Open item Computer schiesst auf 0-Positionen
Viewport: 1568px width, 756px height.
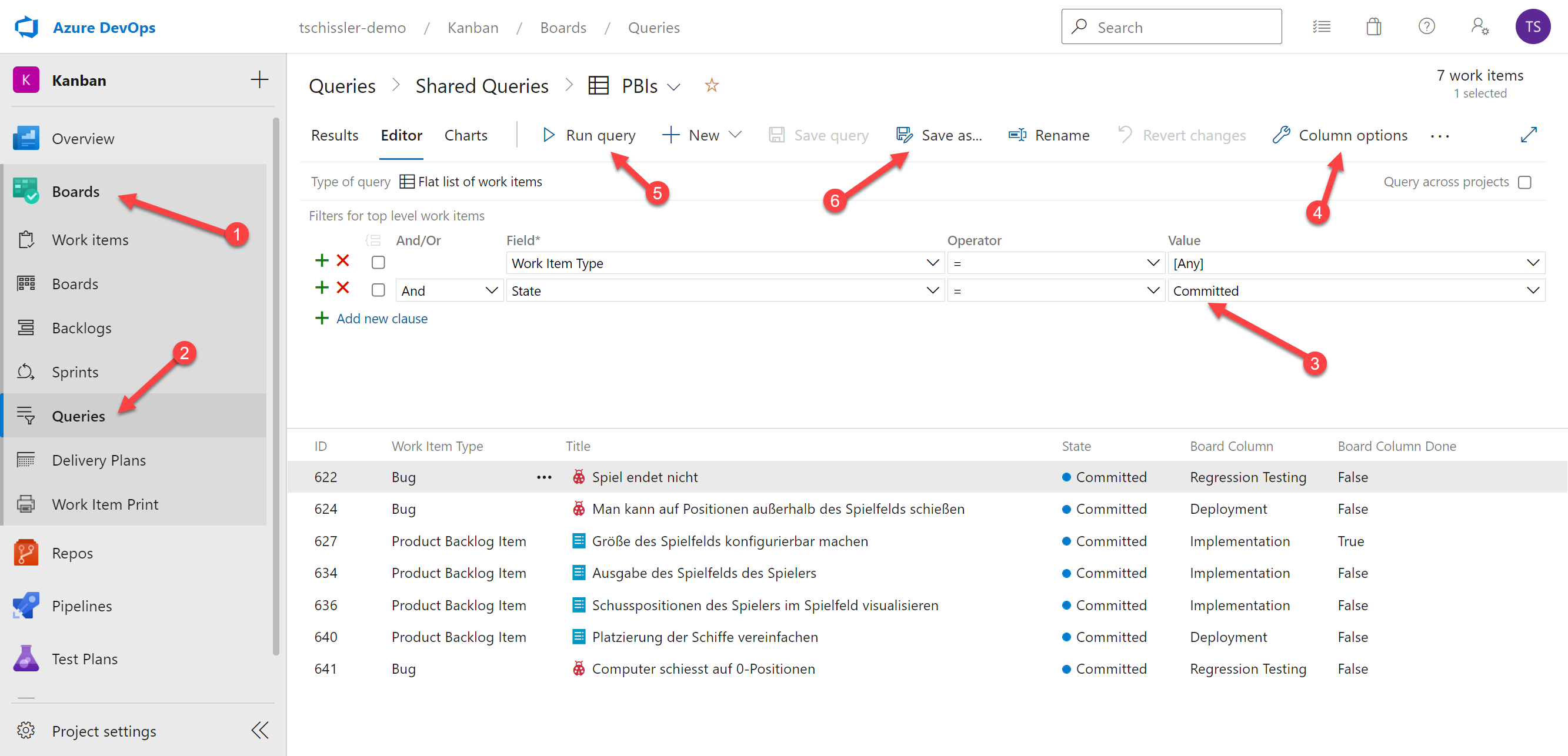coord(703,668)
